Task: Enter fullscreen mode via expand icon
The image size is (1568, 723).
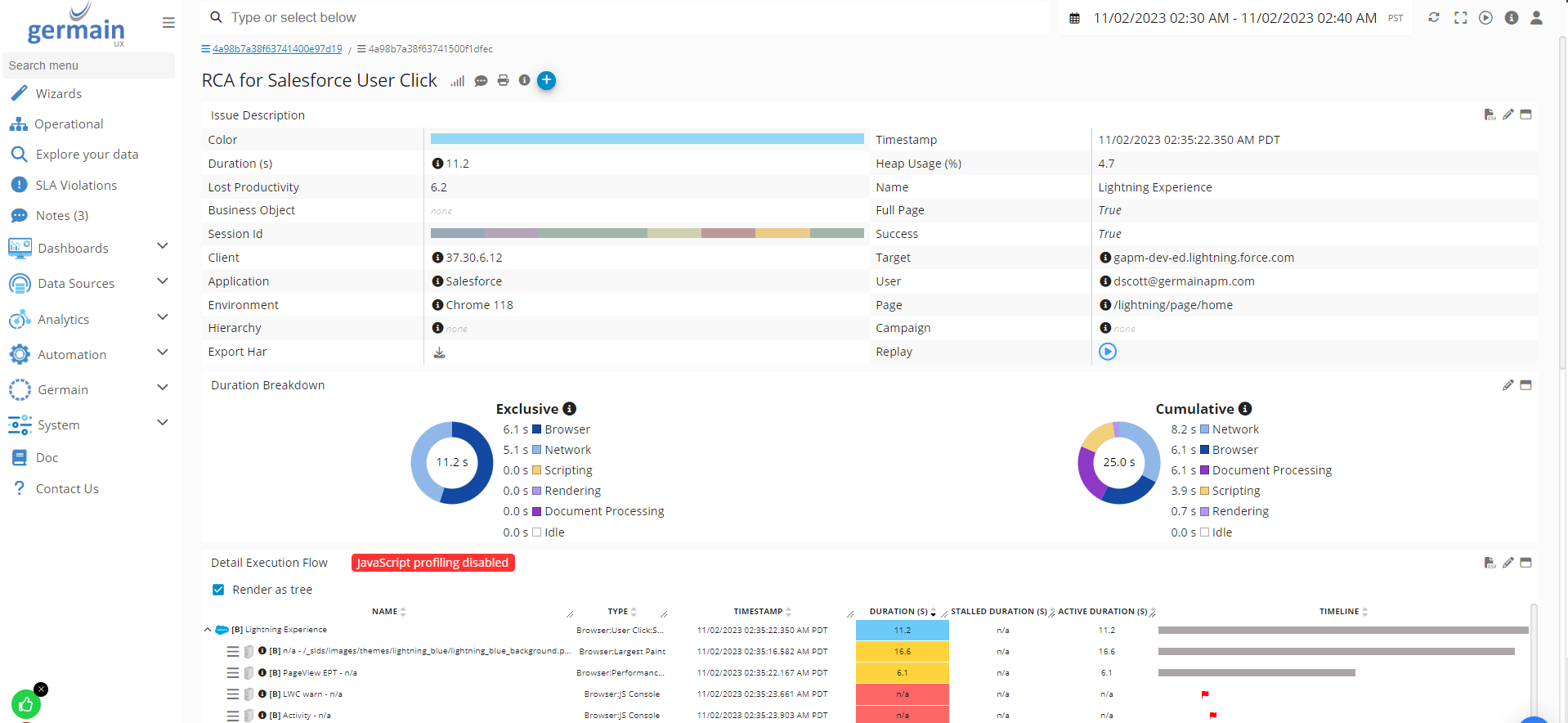Action: pos(1460,17)
